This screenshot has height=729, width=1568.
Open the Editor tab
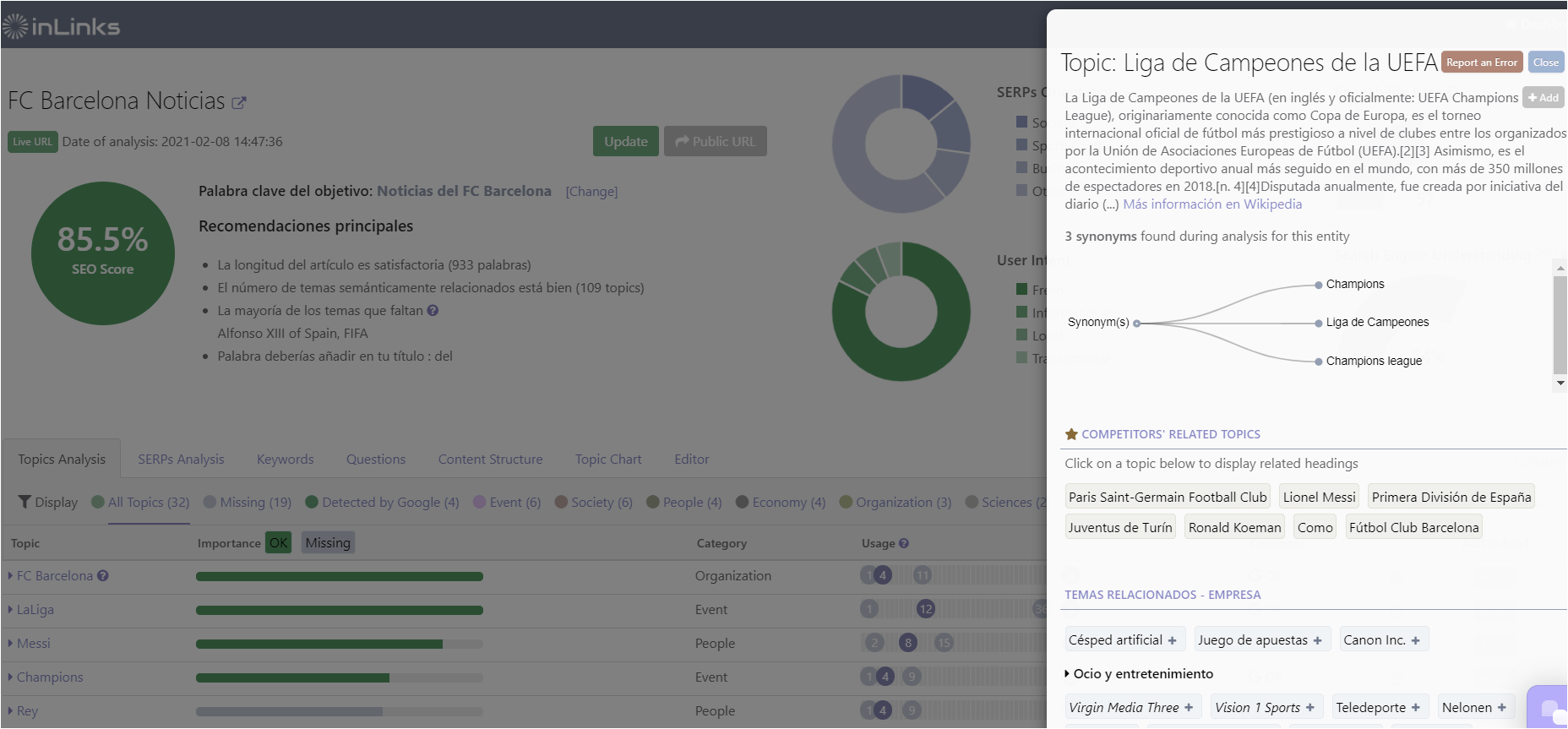click(691, 459)
